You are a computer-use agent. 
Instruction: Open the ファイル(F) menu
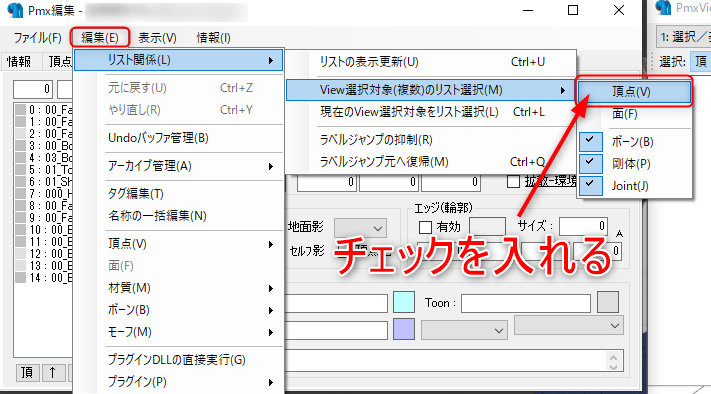(x=37, y=38)
